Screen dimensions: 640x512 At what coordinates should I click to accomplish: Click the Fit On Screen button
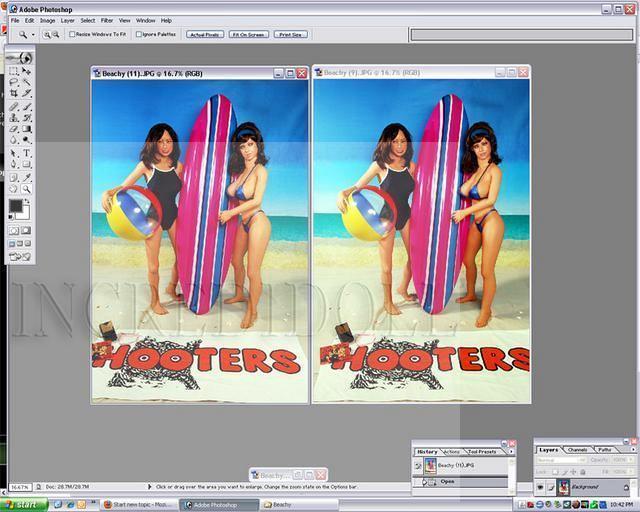point(249,35)
